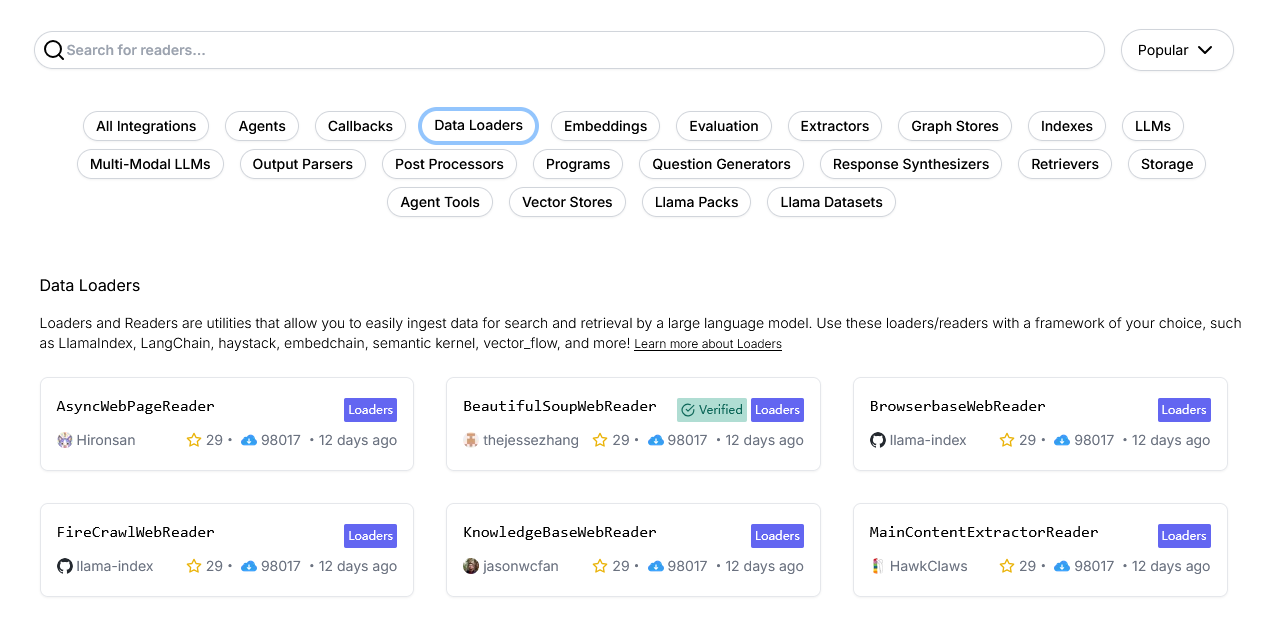Filter by Agent Tools
This screenshot has height=623, width=1277.
point(440,202)
